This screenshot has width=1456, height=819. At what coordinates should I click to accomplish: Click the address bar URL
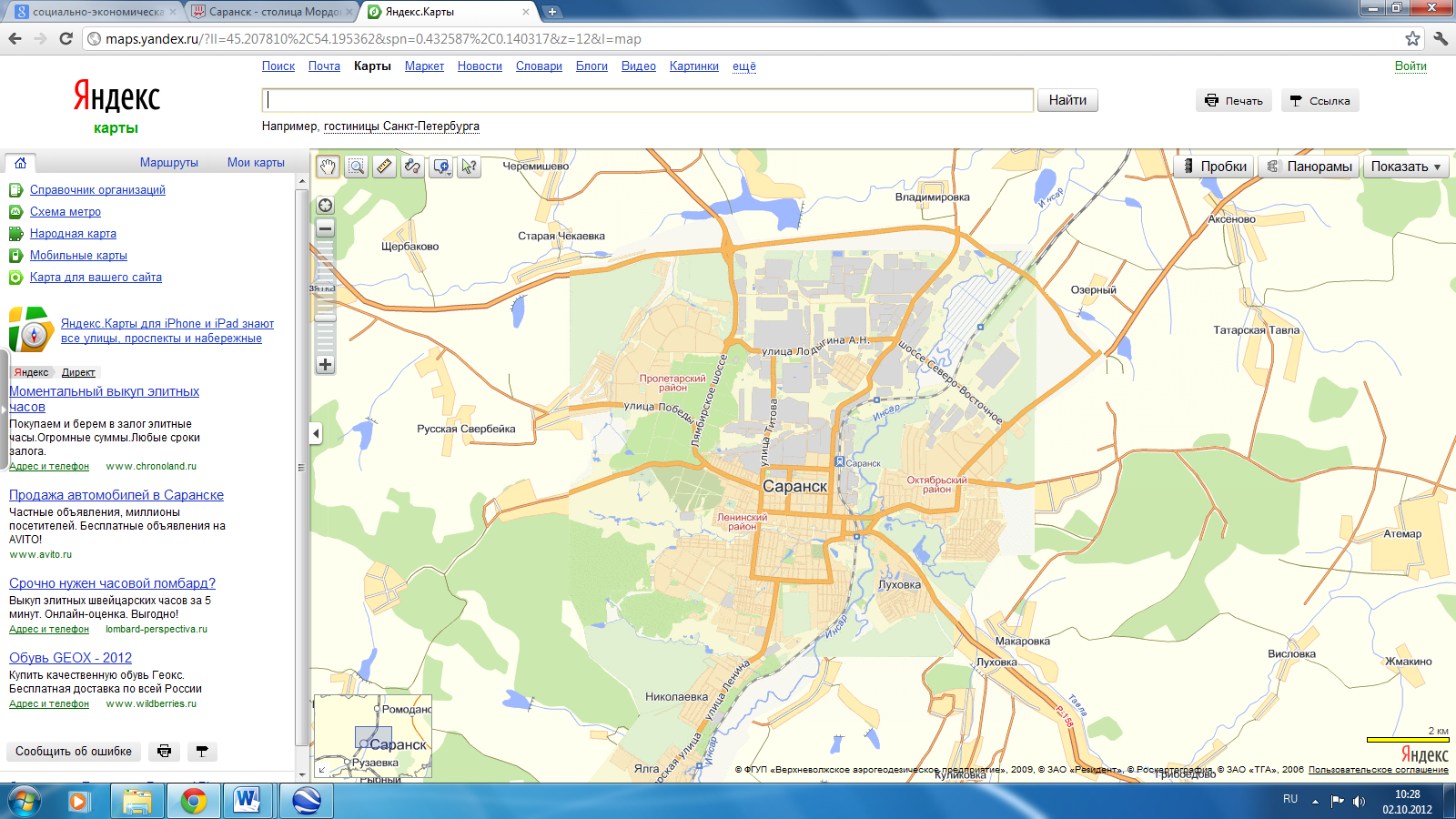pos(373,39)
